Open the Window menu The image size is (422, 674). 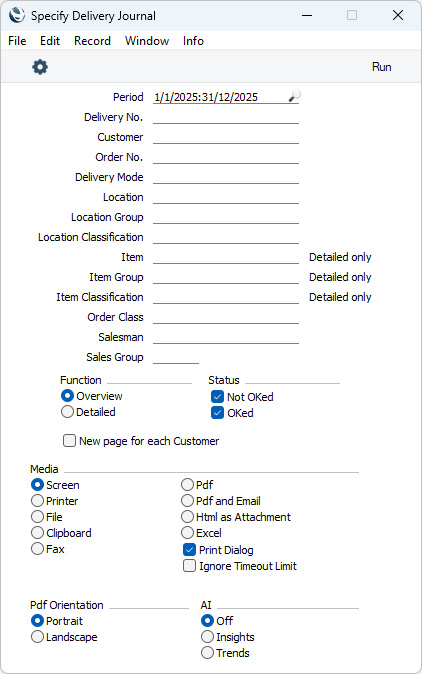pyautogui.click(x=147, y=41)
